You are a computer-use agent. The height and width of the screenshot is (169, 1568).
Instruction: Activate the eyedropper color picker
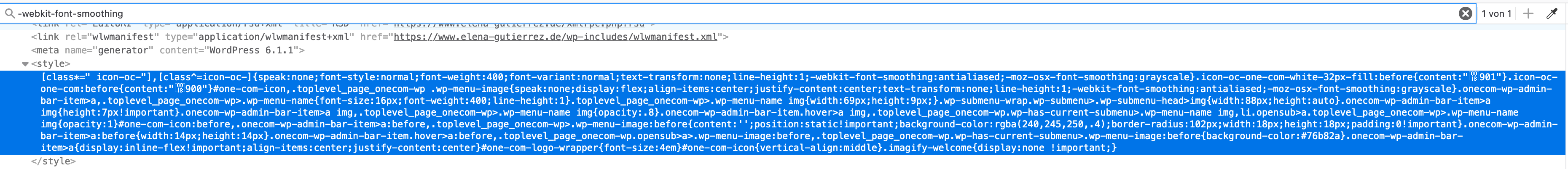tap(1552, 13)
